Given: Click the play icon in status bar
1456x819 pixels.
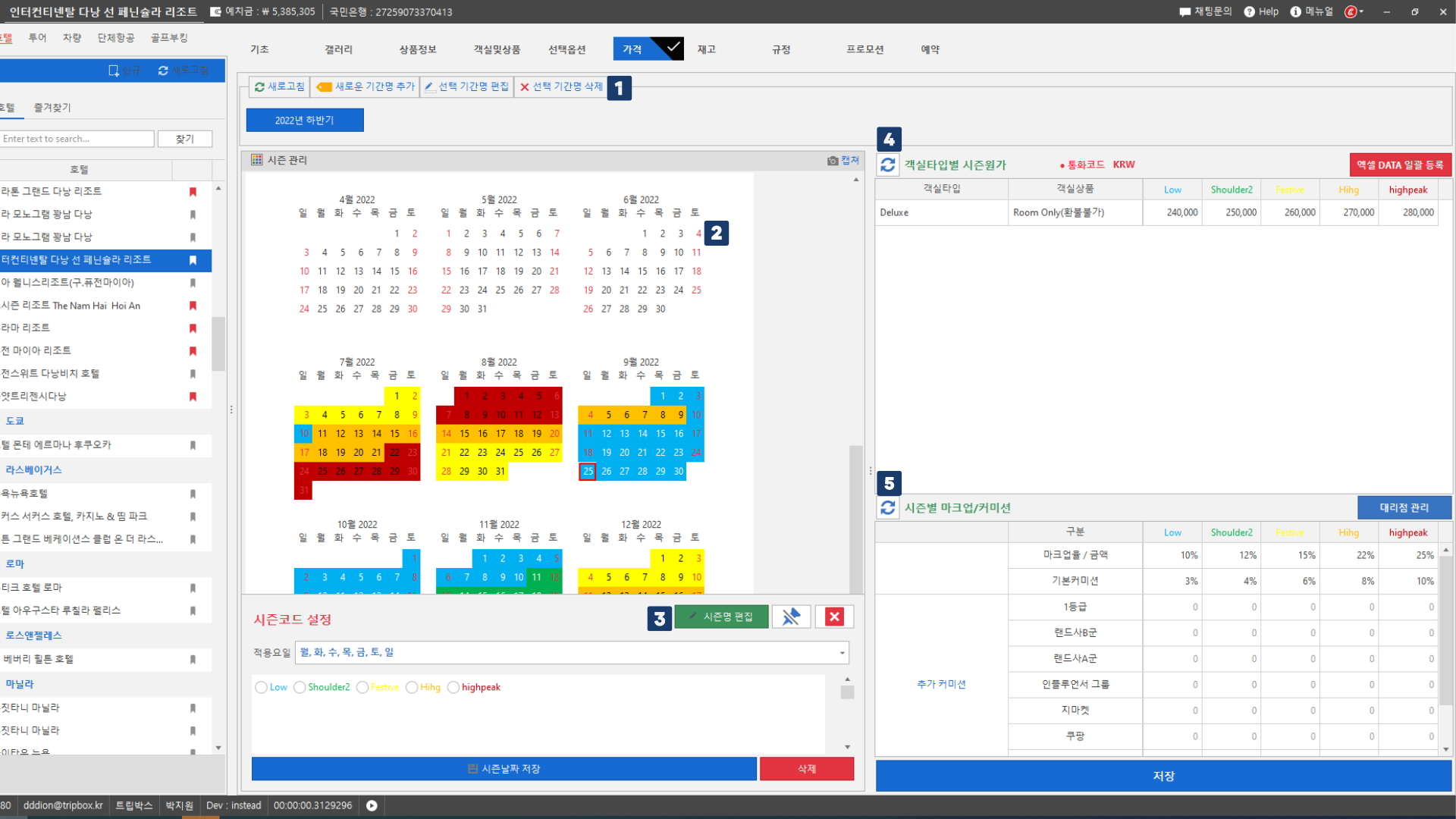Looking at the screenshot, I should tap(372, 805).
